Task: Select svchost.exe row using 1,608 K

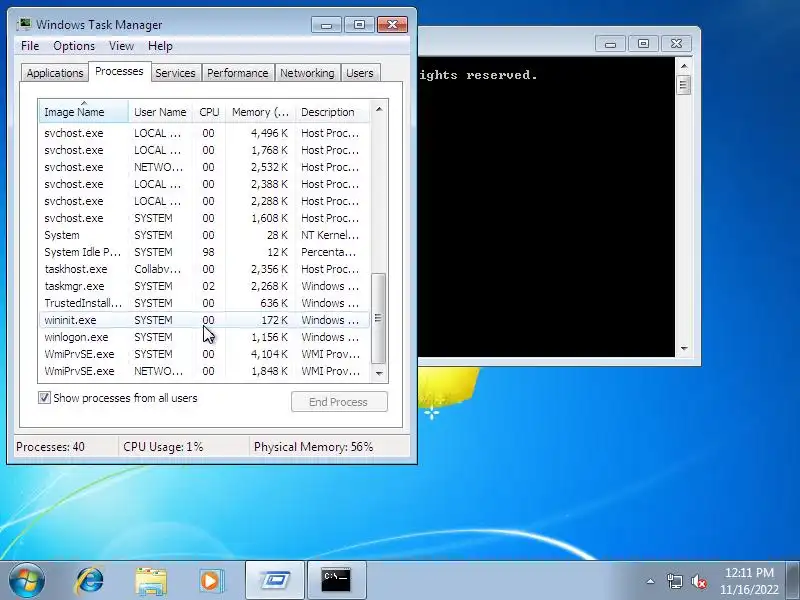Action: (x=204, y=218)
